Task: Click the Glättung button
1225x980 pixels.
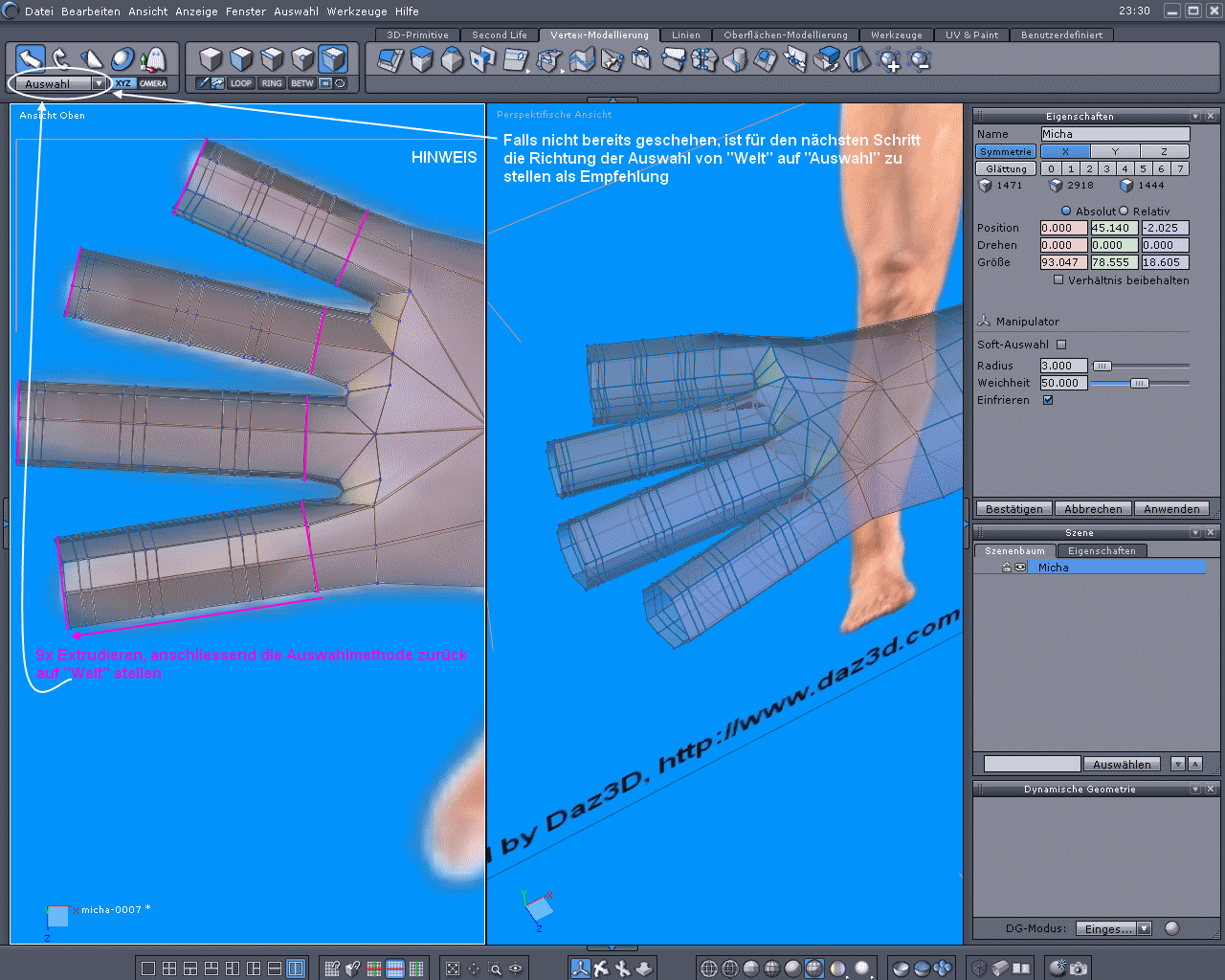Action: click(1006, 168)
